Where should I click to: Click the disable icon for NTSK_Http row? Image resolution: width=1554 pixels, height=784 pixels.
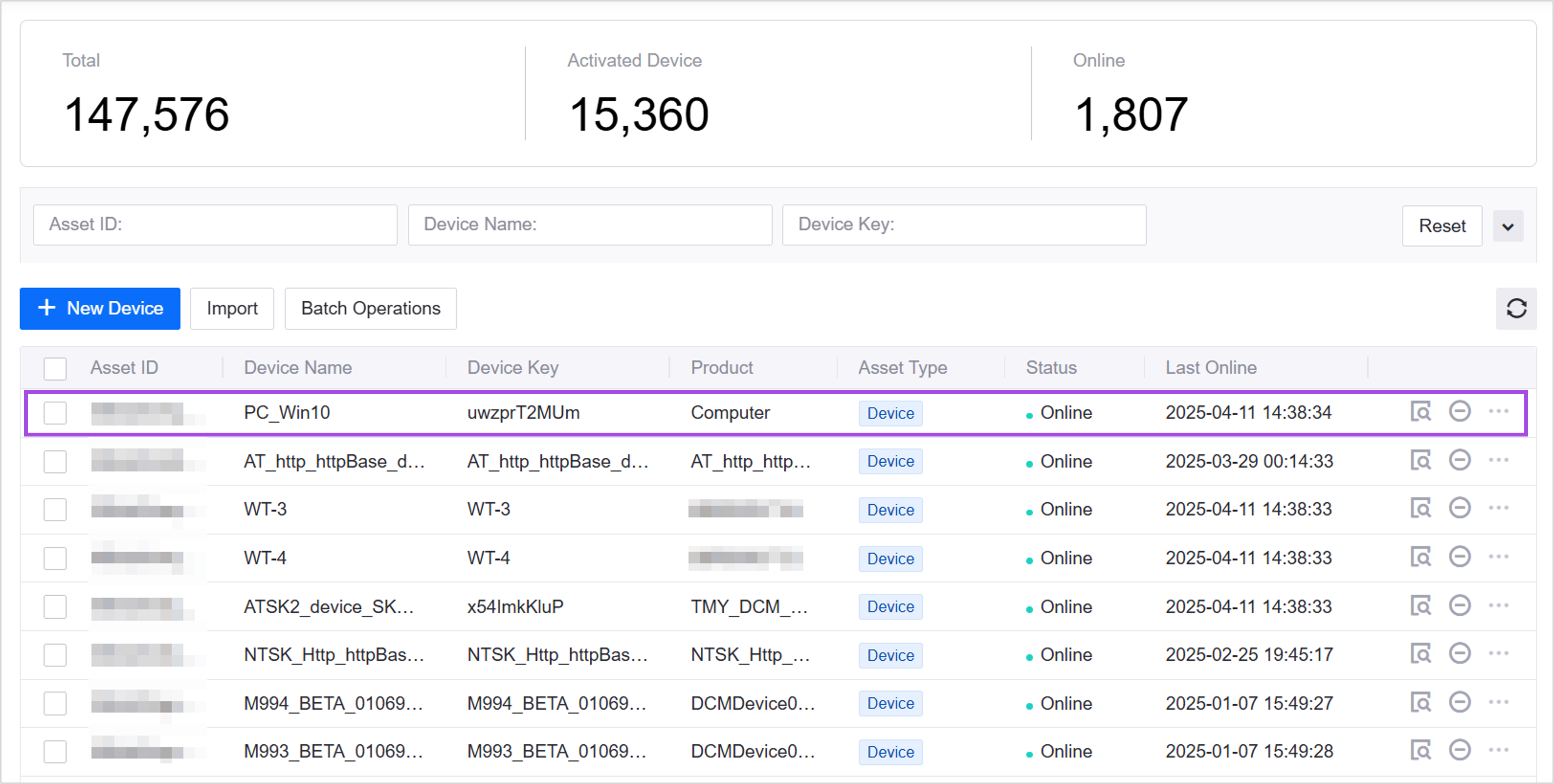click(1459, 654)
